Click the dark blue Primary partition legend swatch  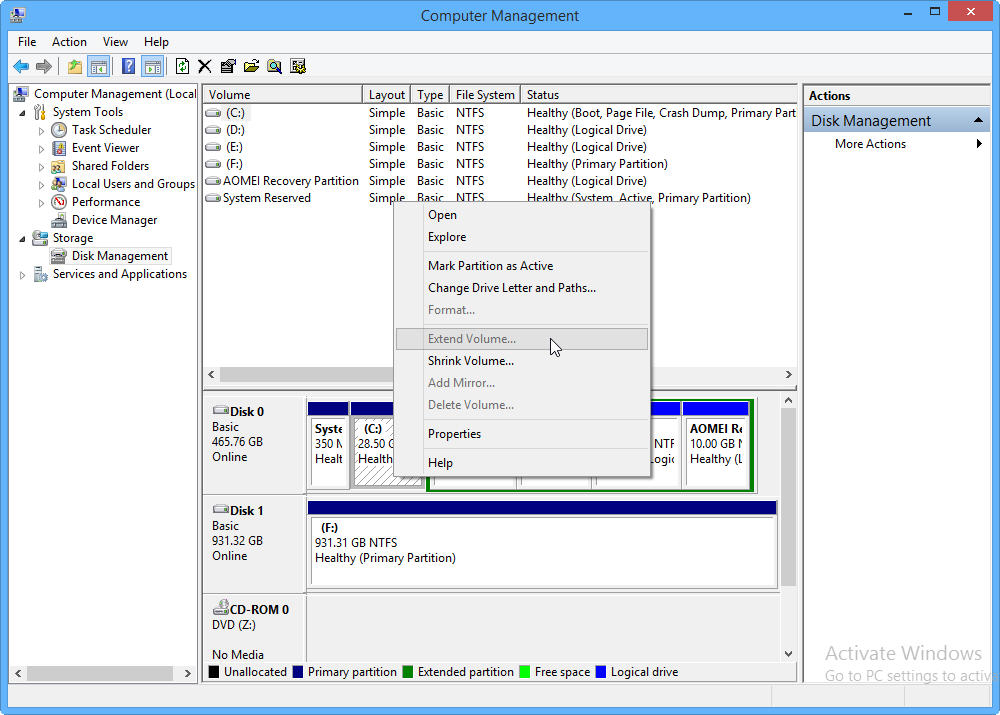pyautogui.click(x=298, y=672)
